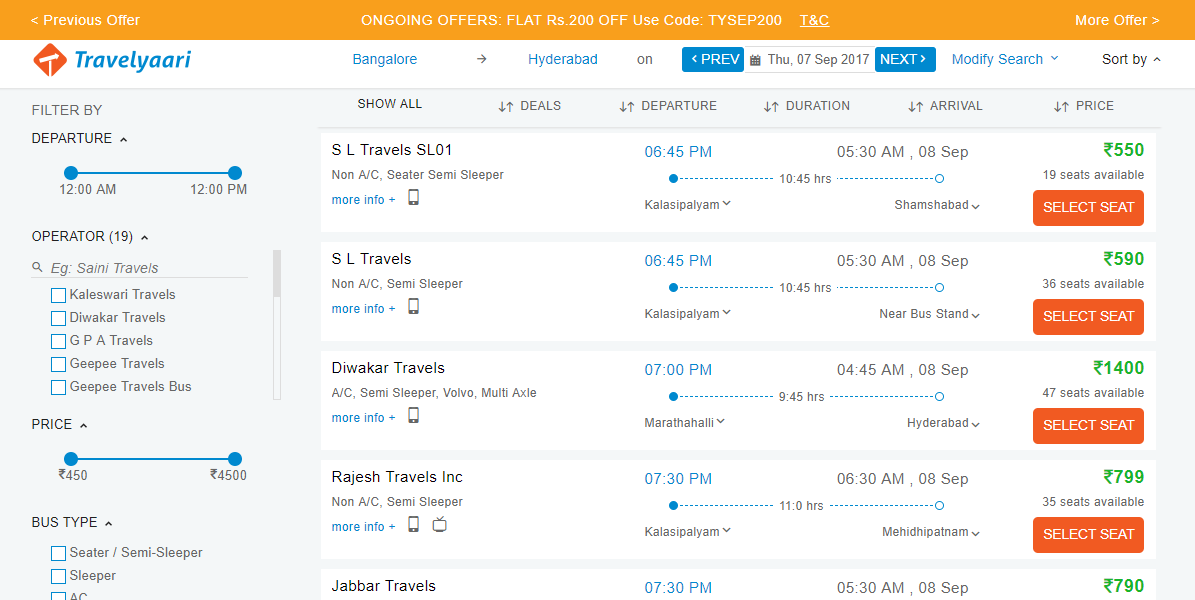This screenshot has height=600, width=1195.
Task: Click price slider handle at ₹450
Action: coord(71,459)
